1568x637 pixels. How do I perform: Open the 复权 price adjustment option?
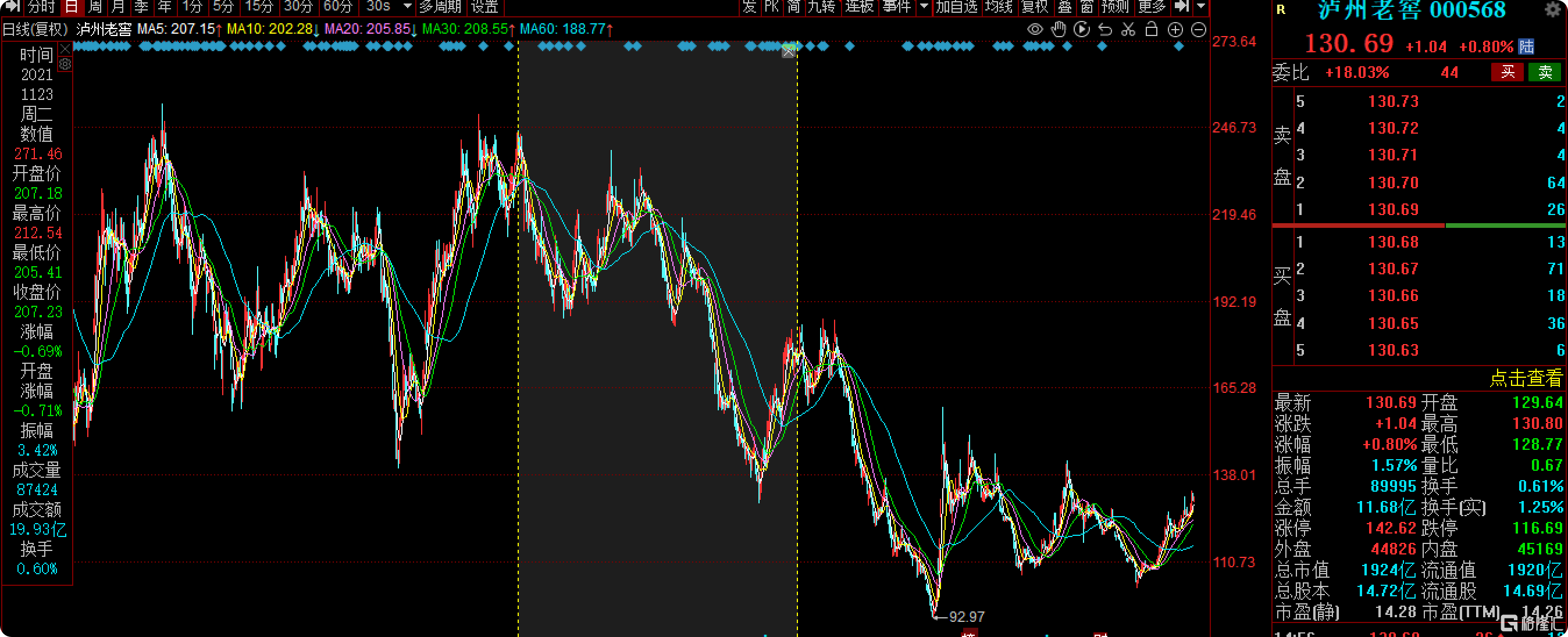[1035, 7]
